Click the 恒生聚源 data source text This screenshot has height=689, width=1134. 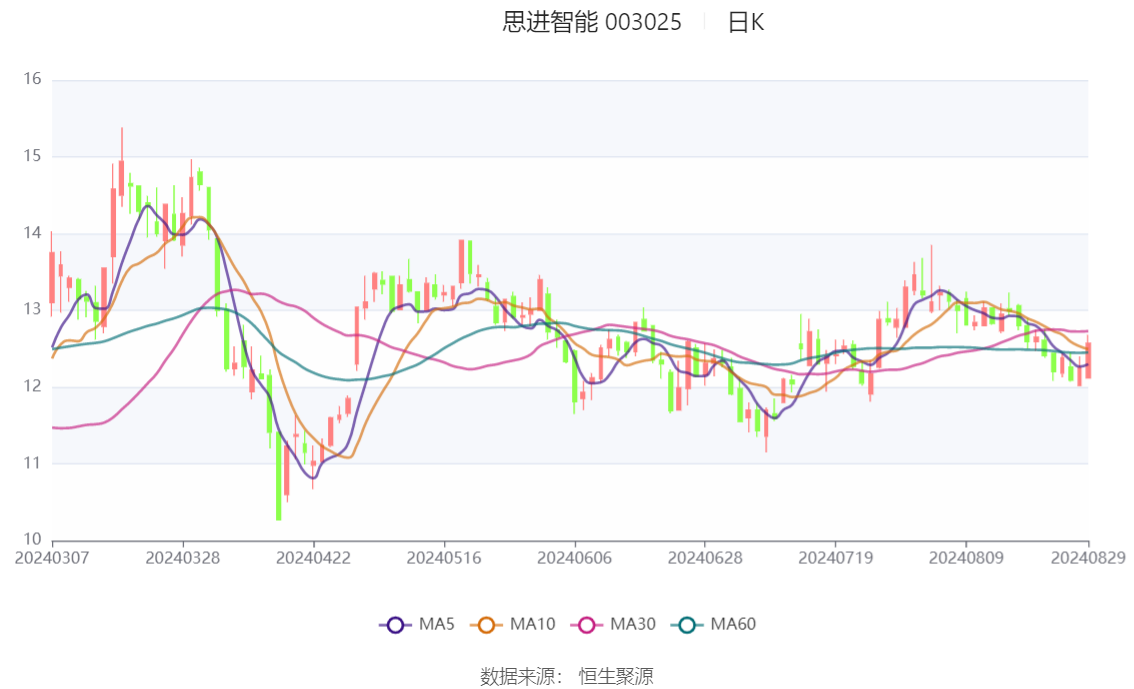click(616, 677)
